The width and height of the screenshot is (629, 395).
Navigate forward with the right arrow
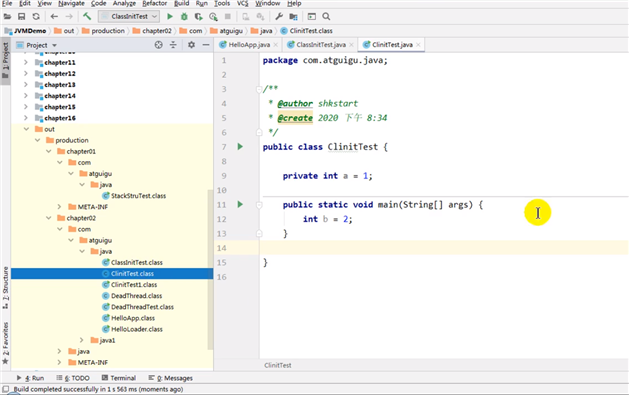(x=69, y=16)
